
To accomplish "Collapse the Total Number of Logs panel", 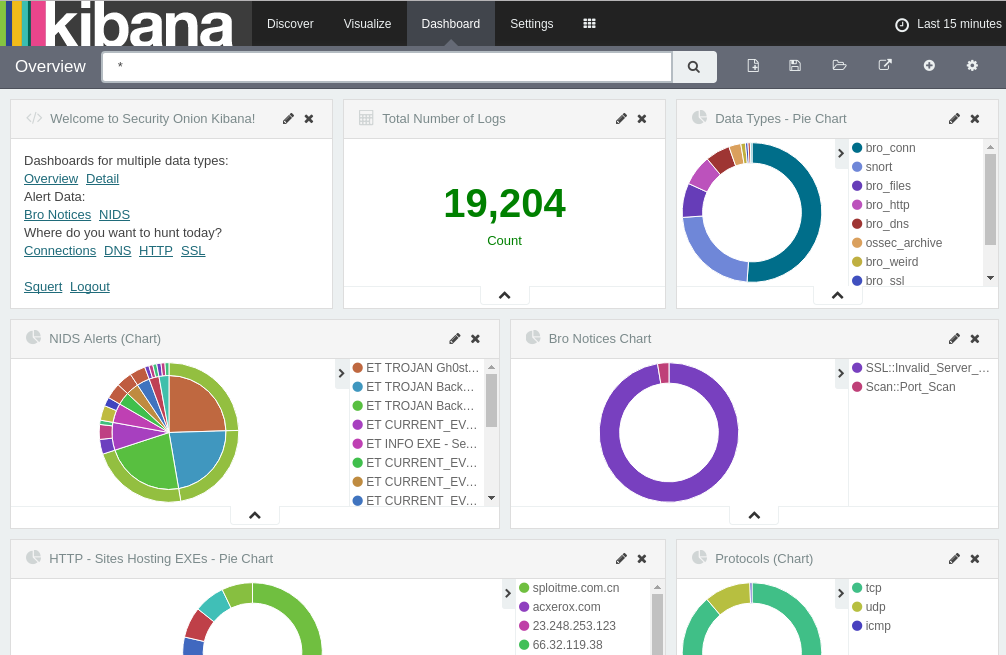I will [x=504, y=295].
